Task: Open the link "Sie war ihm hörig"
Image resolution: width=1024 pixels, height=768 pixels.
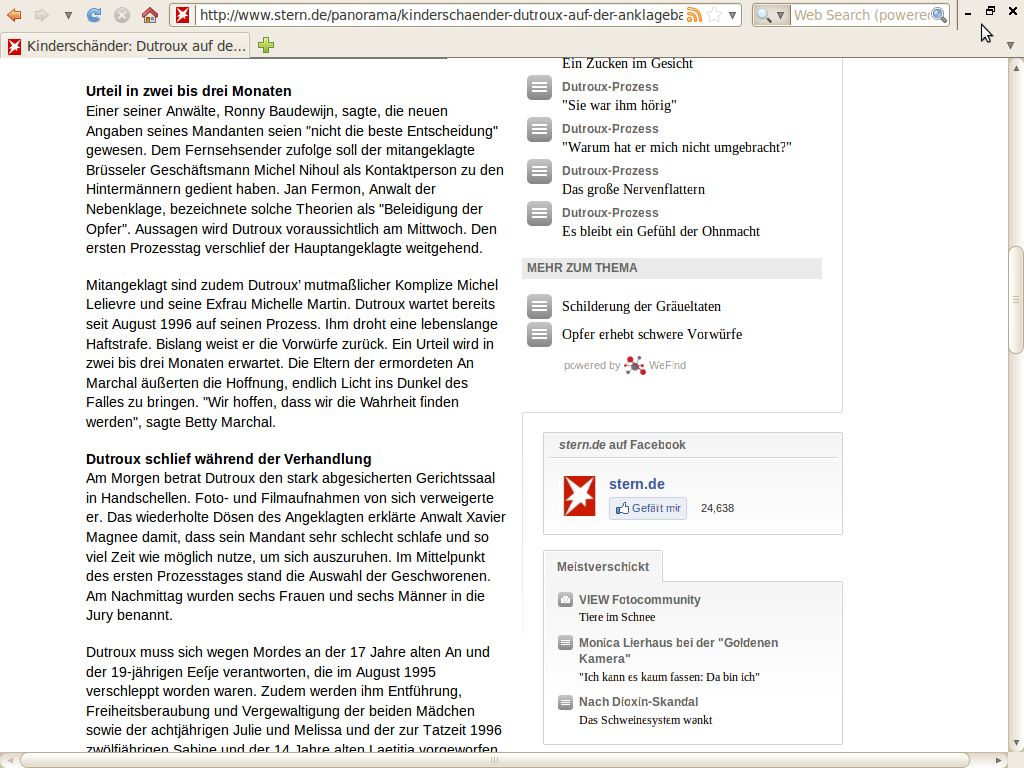Action: click(x=619, y=105)
